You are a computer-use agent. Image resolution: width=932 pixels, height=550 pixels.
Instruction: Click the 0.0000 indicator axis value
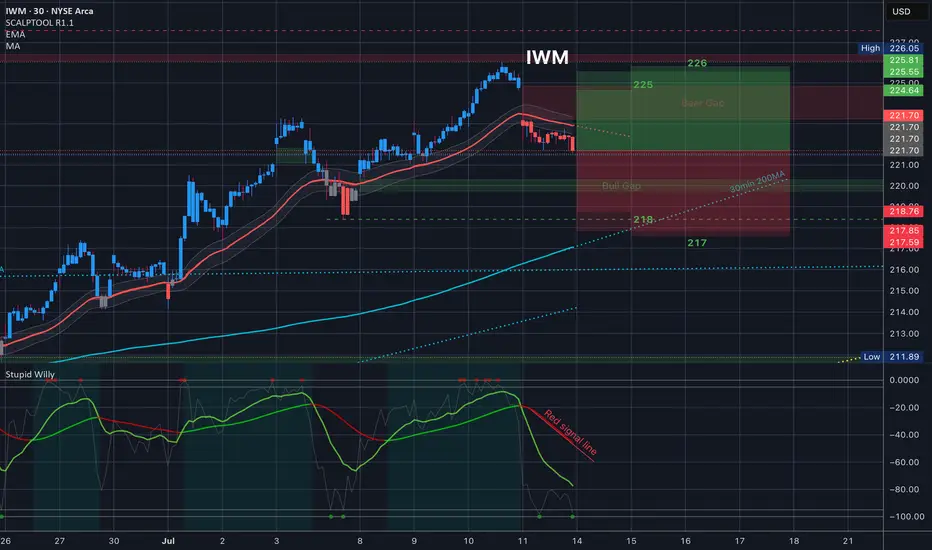point(904,380)
